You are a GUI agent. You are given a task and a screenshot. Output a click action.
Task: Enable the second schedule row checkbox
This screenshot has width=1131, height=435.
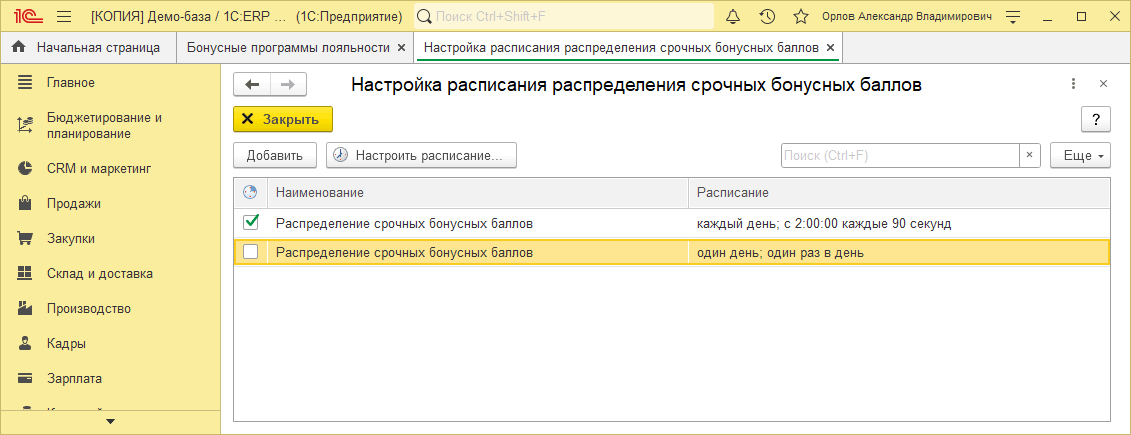coord(251,252)
